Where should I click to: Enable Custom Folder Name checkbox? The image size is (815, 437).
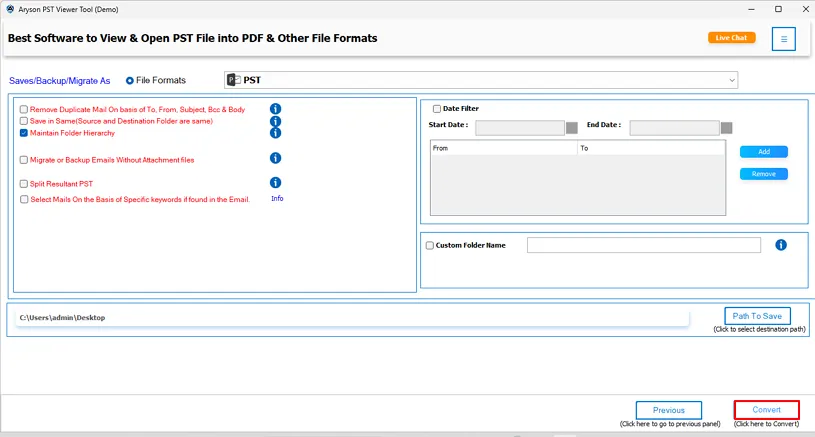430,245
